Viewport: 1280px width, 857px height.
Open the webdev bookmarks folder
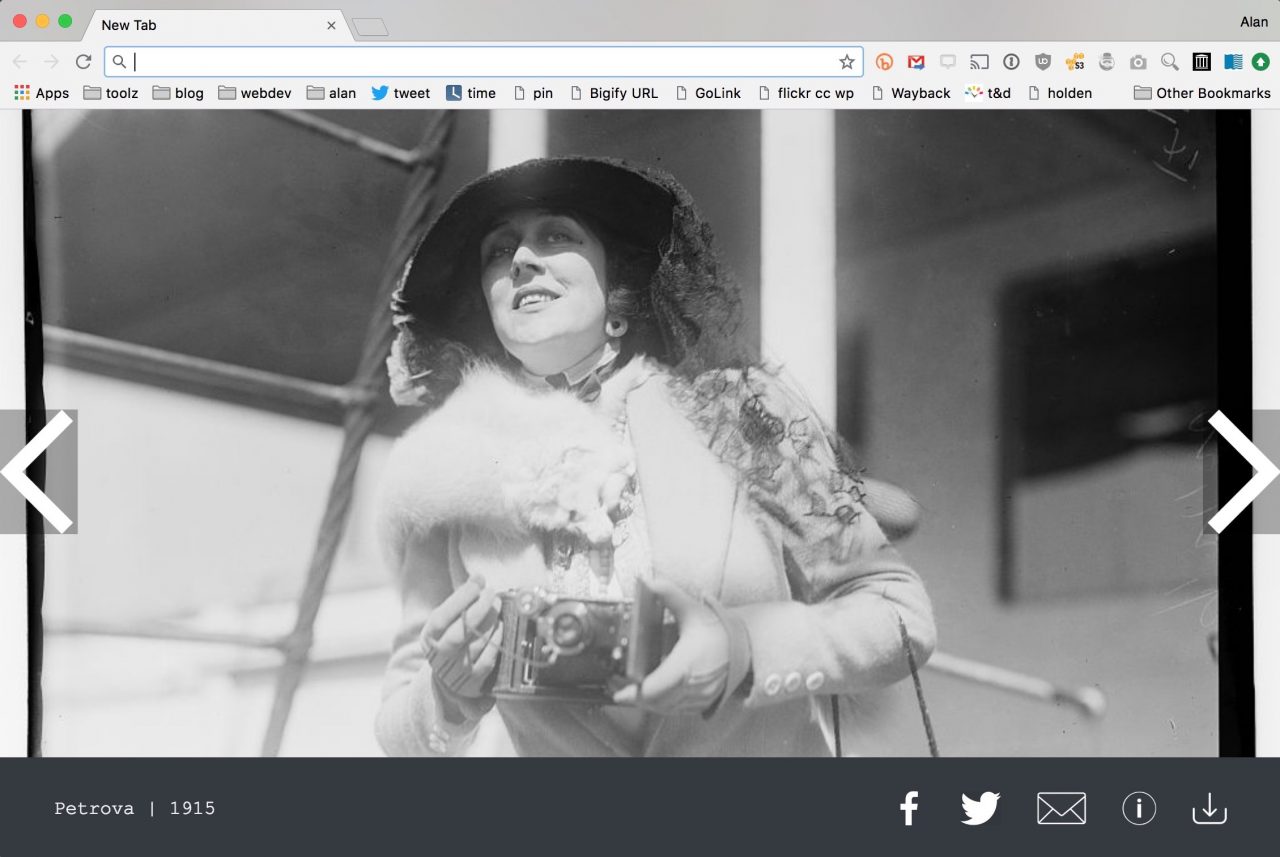tap(255, 93)
